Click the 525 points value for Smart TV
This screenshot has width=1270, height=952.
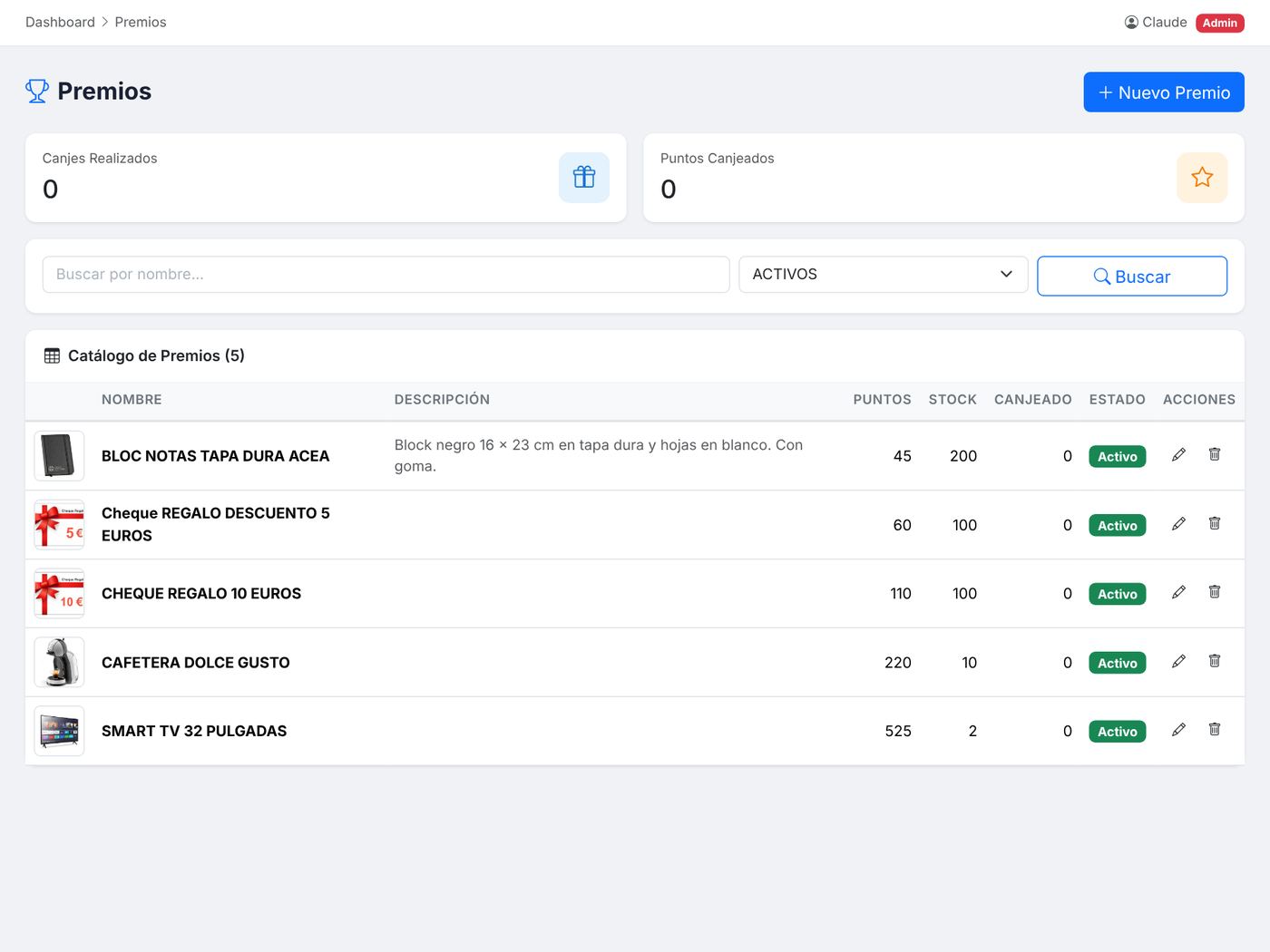tap(898, 731)
